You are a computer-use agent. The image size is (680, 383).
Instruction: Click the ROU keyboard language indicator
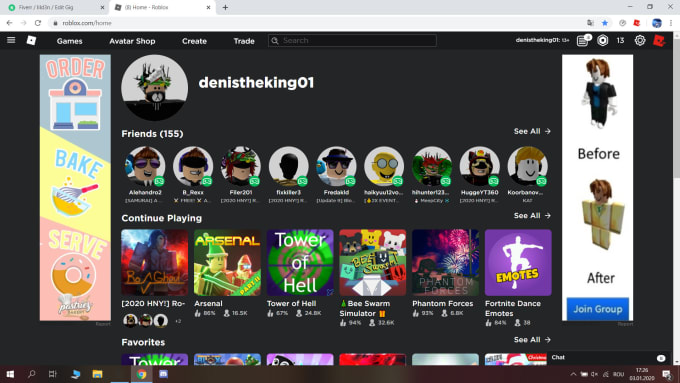[618, 374]
